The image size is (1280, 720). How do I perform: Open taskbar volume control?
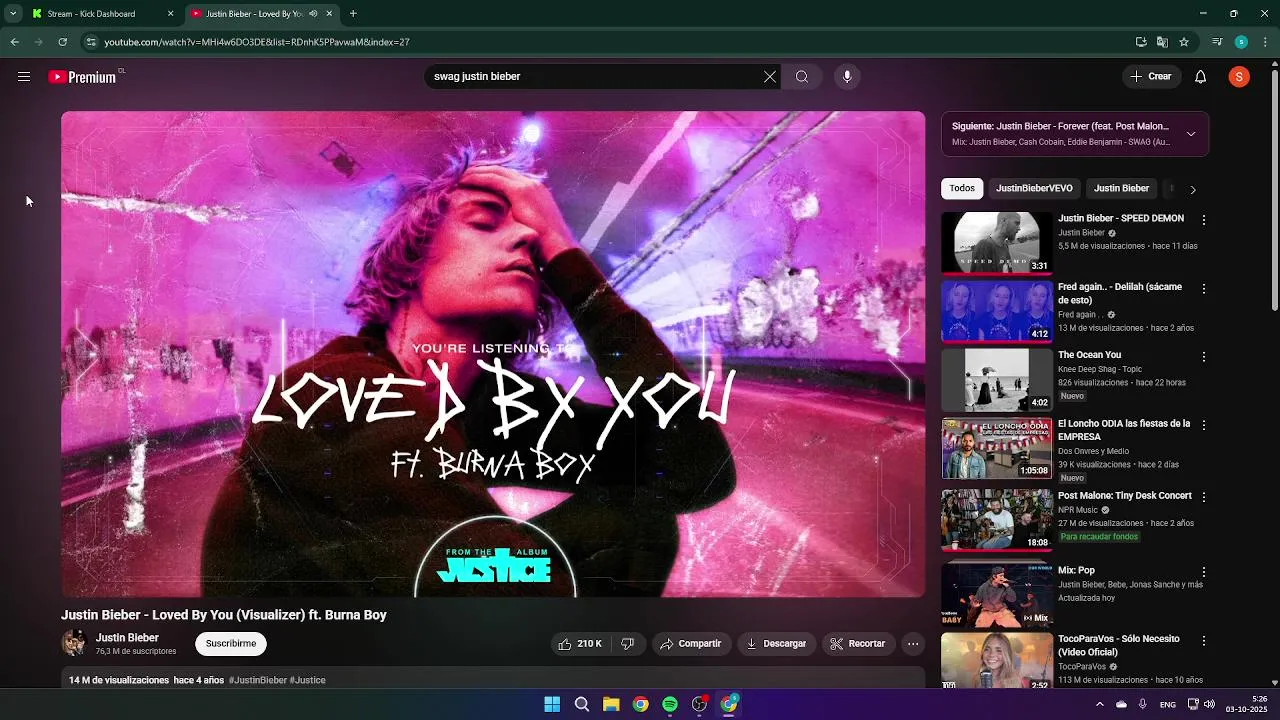coord(1209,704)
